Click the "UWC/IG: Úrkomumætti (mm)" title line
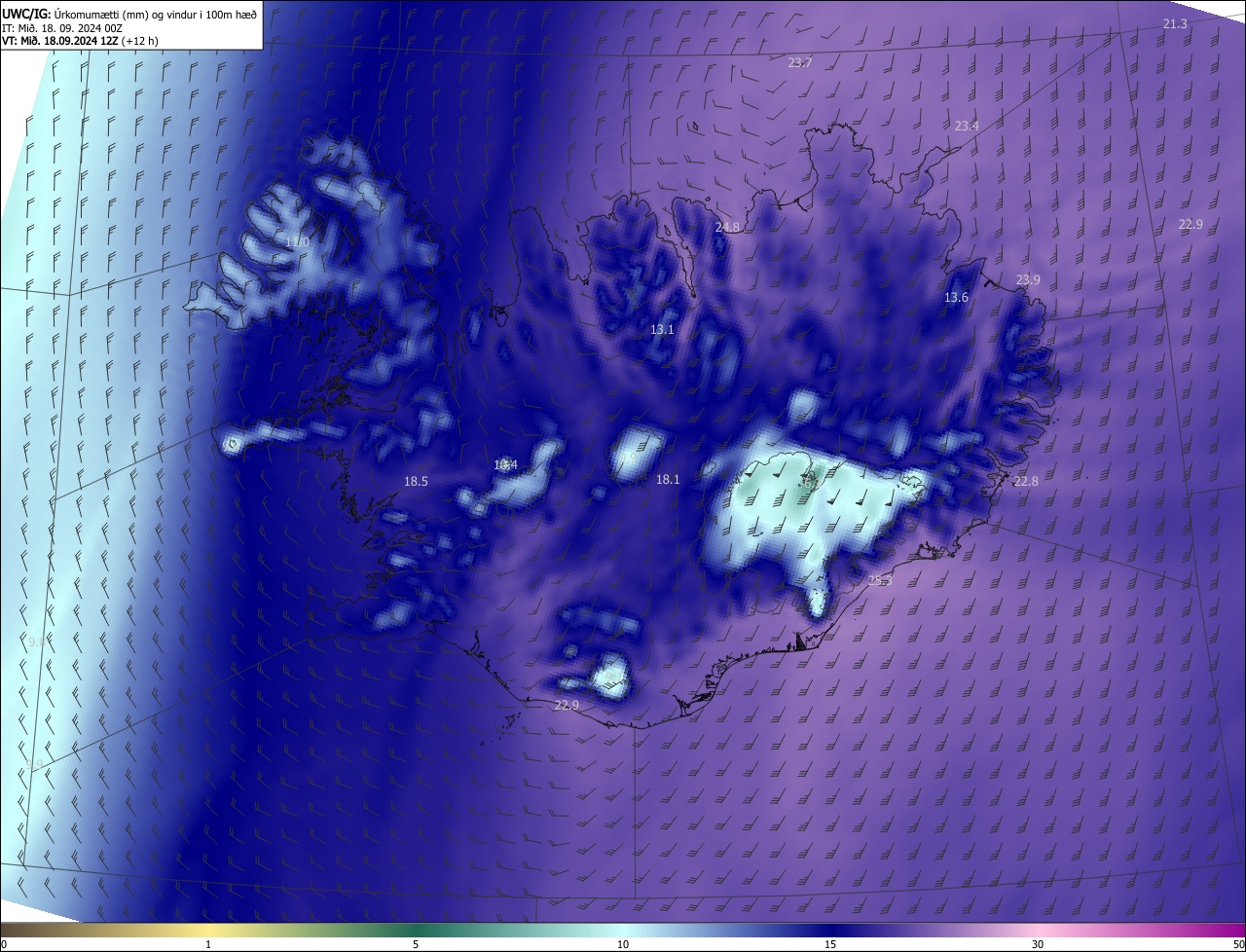The width and height of the screenshot is (1246, 952). click(129, 13)
